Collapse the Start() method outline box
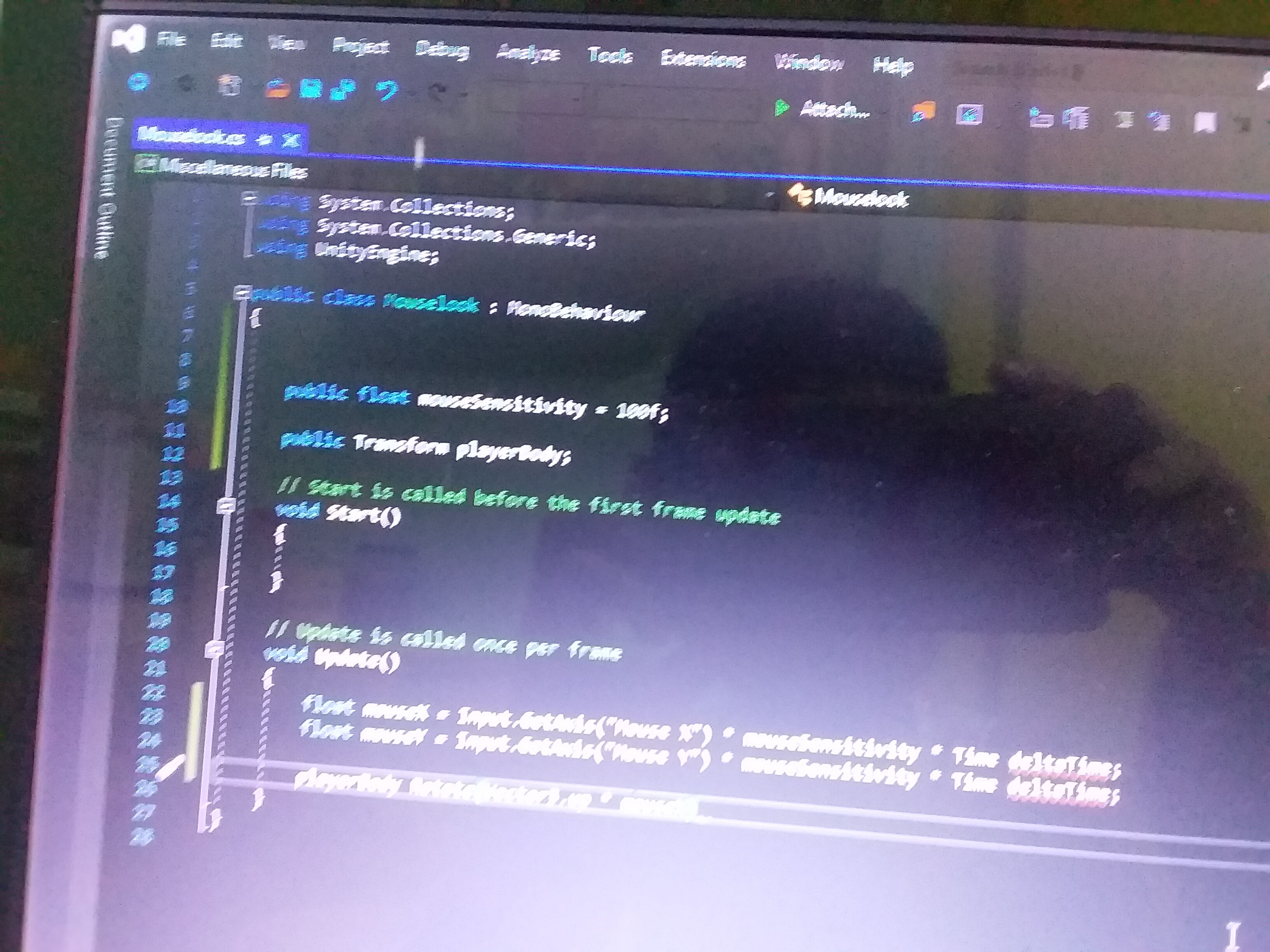The height and width of the screenshot is (952, 1270). [x=226, y=506]
